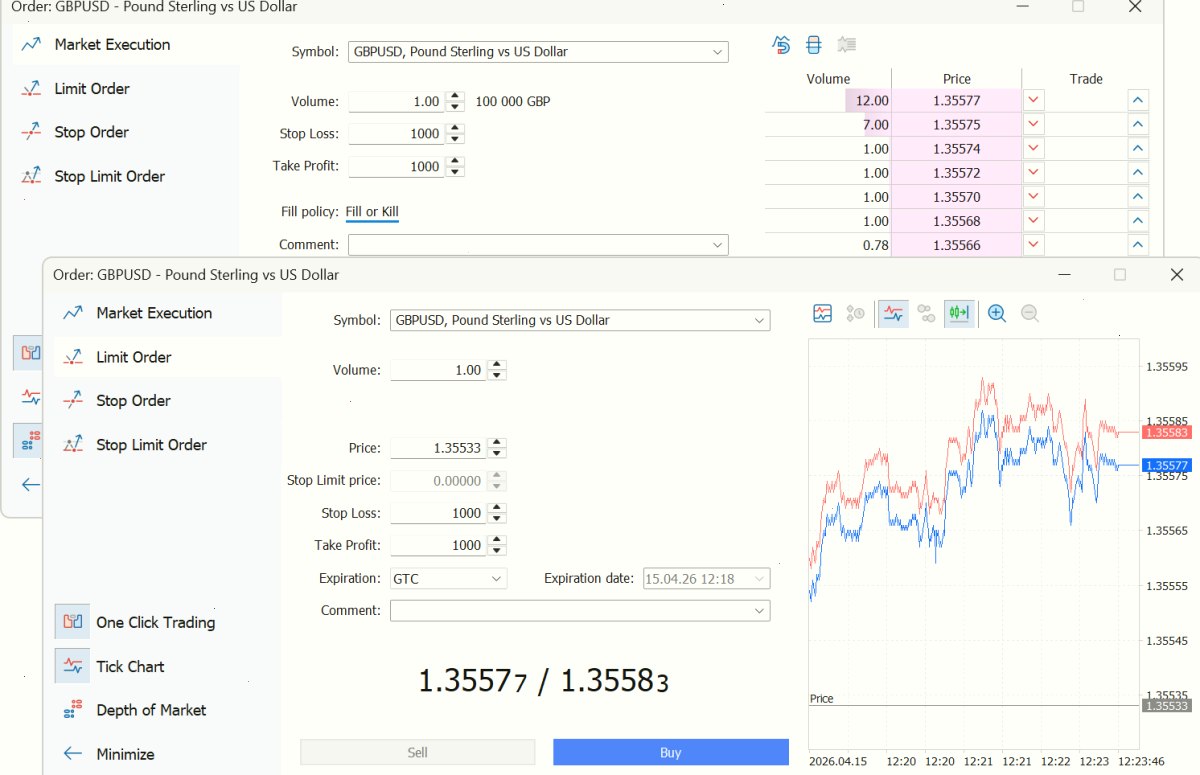Click the spread display icon above Volume column

pos(814,45)
